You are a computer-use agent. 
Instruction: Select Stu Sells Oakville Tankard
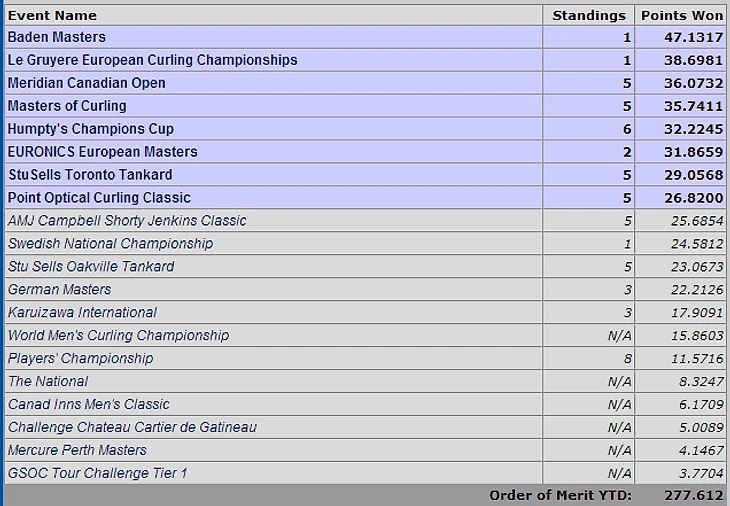(91, 266)
